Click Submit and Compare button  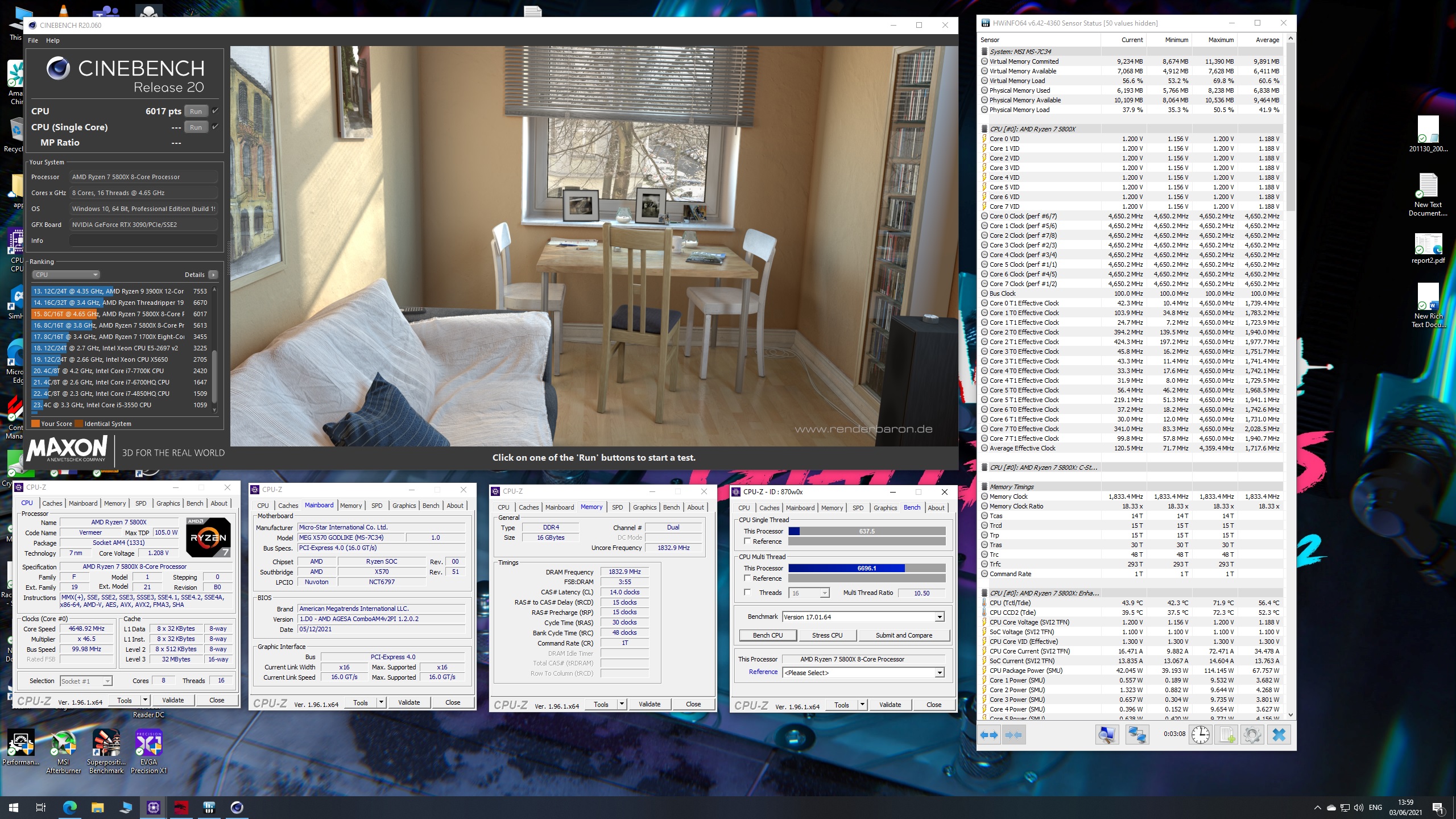point(903,635)
